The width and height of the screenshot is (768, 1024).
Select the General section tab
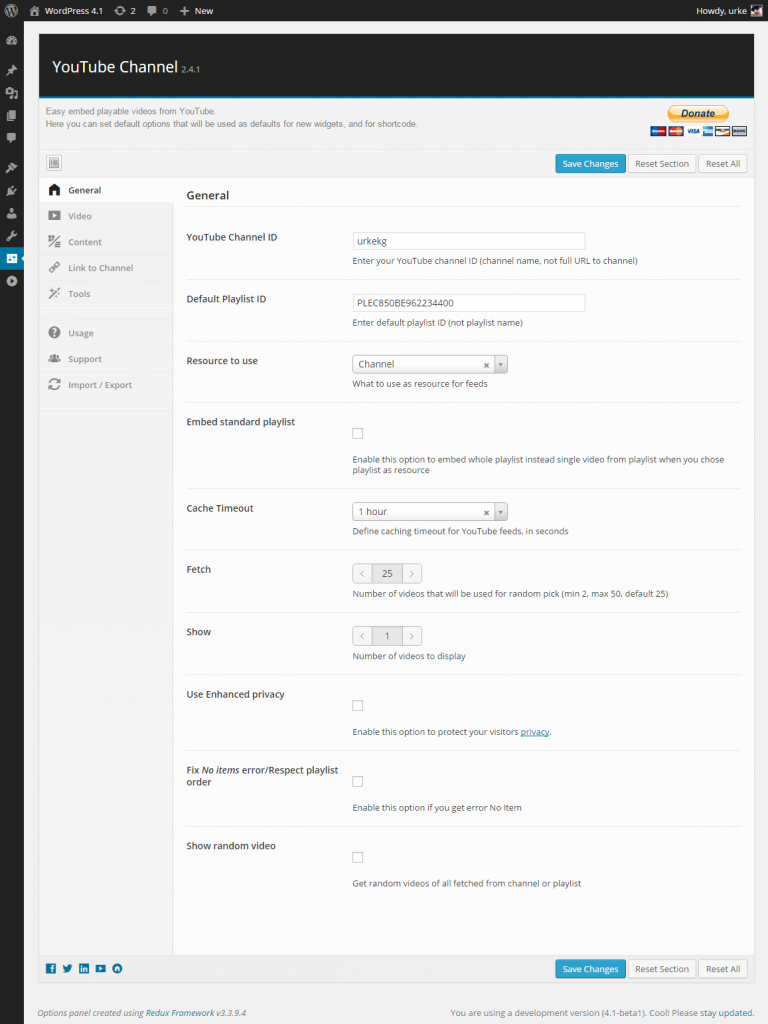(106, 190)
